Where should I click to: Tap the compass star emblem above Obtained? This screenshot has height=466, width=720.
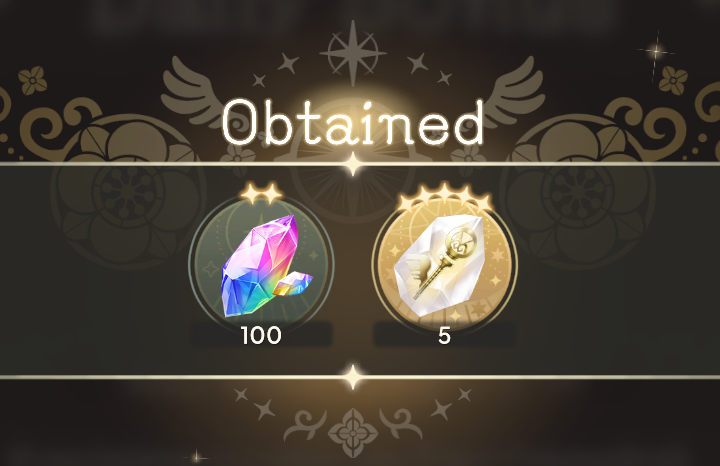click(x=353, y=53)
